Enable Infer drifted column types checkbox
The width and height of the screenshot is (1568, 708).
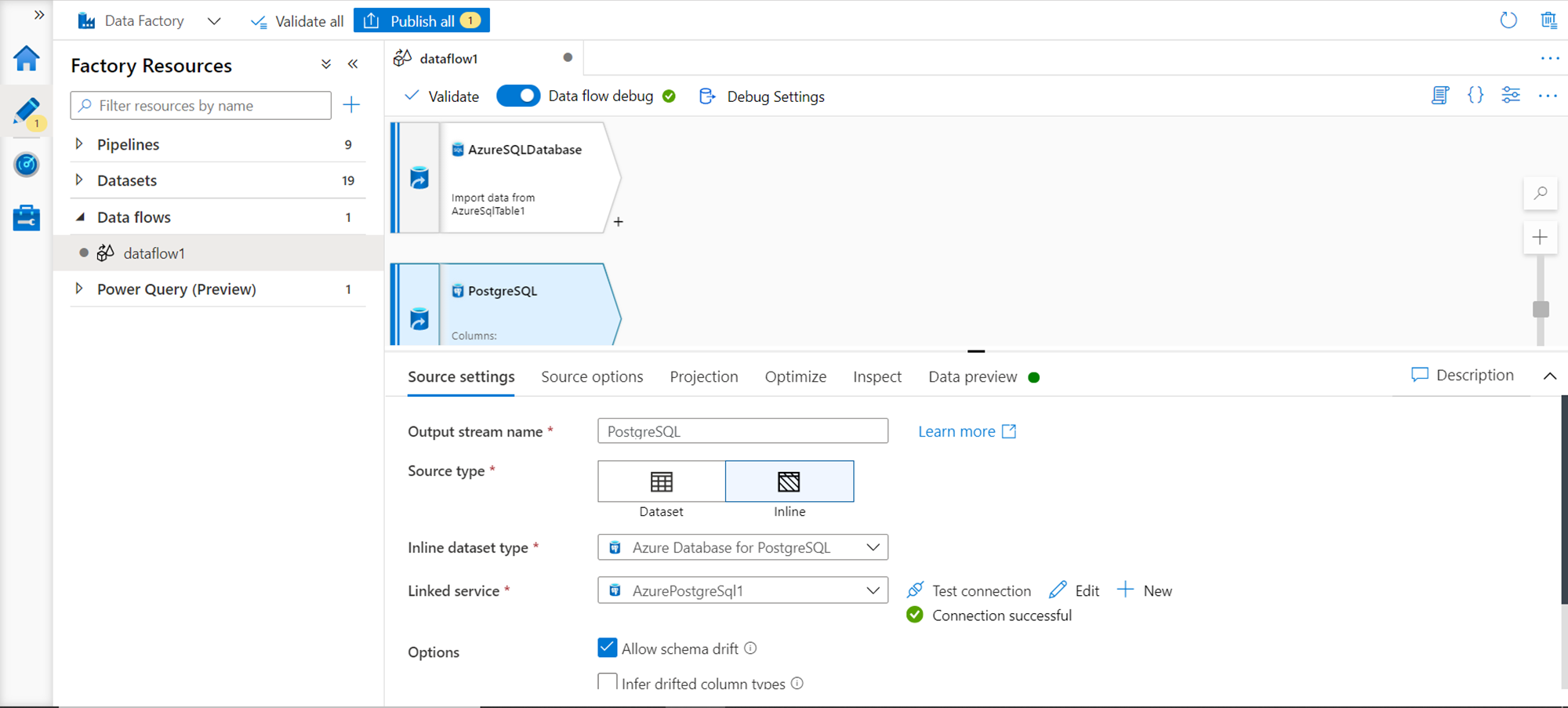coord(607,682)
